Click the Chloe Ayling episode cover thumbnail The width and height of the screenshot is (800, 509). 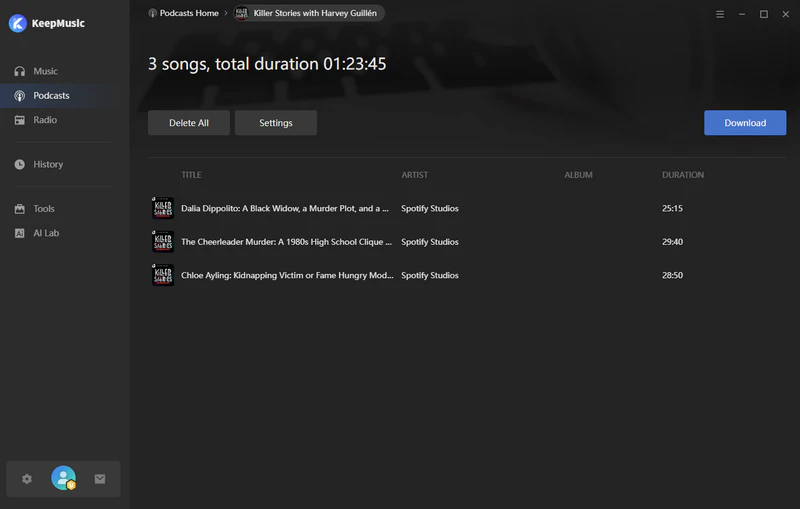(x=163, y=275)
